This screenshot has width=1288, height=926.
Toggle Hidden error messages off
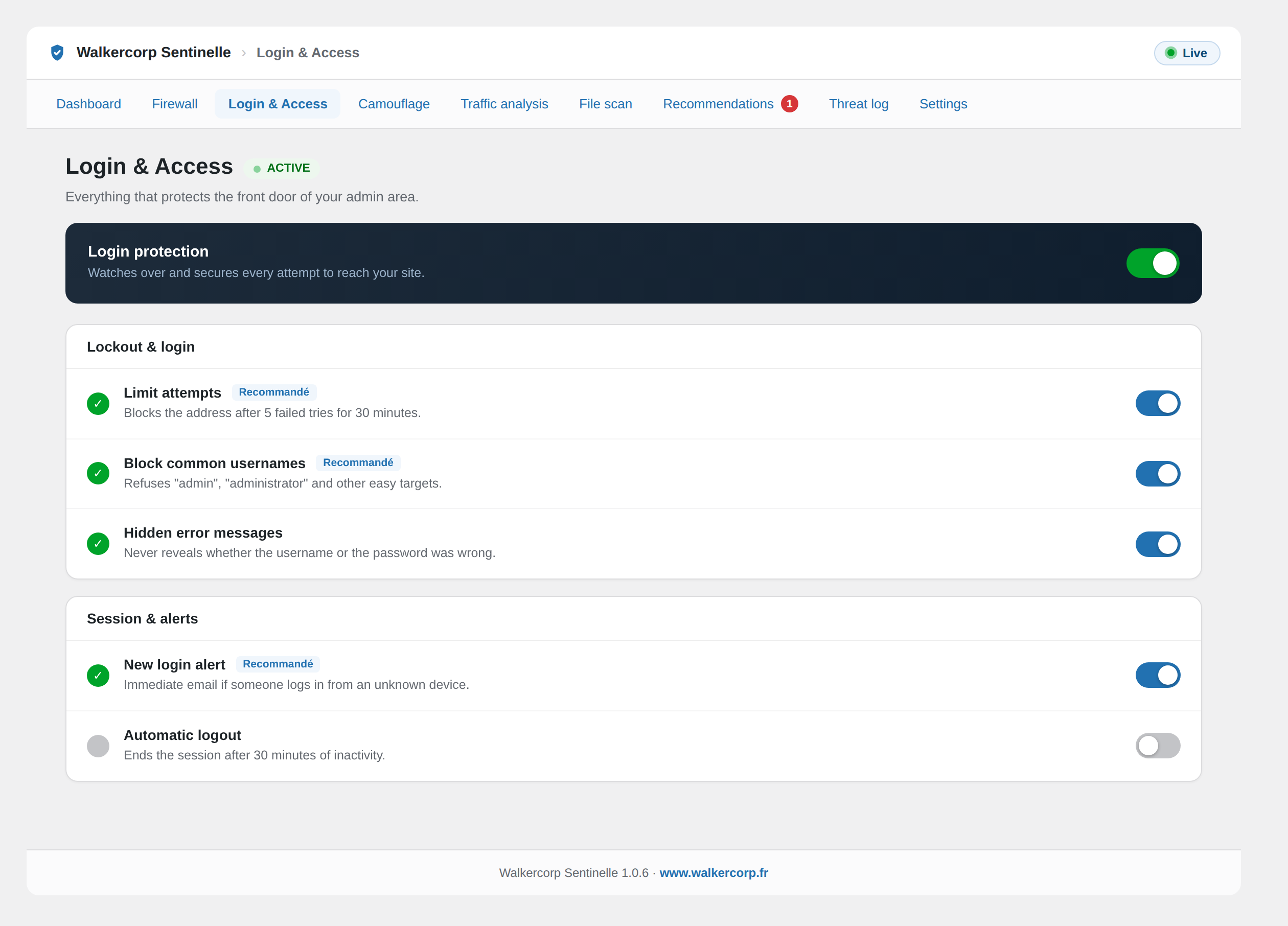pyautogui.click(x=1158, y=544)
